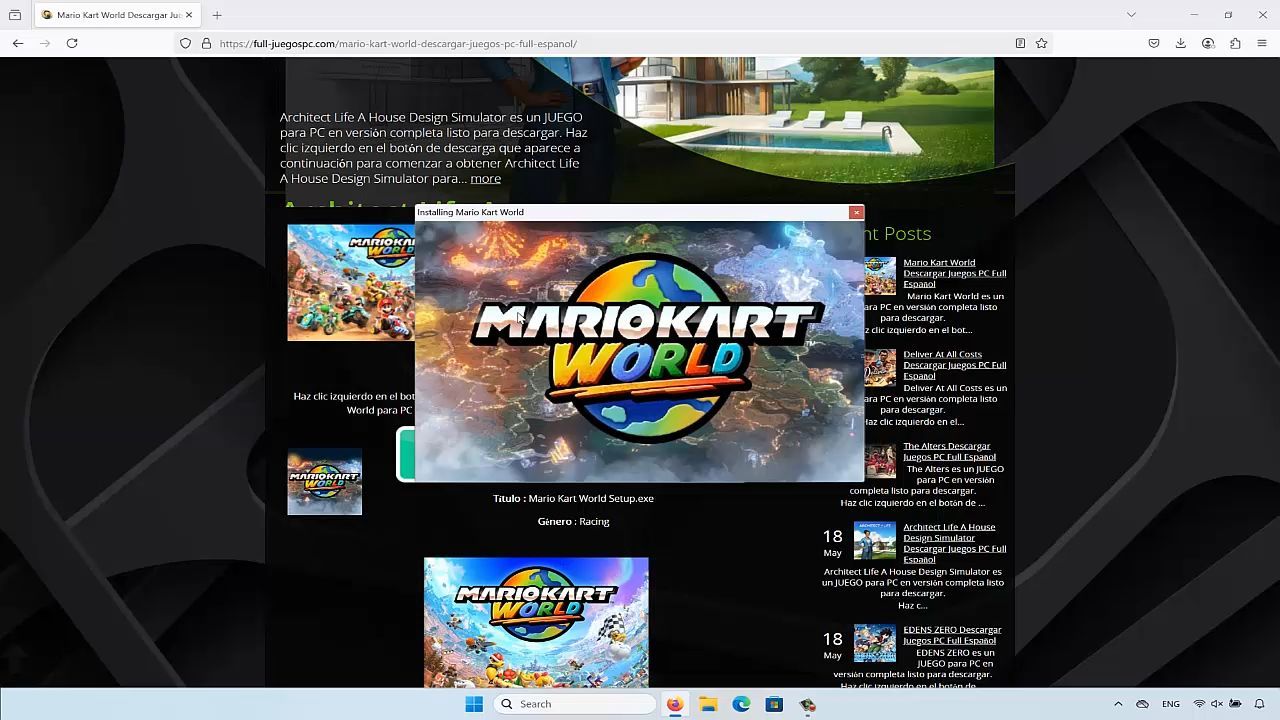The height and width of the screenshot is (720, 1280).
Task: Reload the current page
Action: 72,43
